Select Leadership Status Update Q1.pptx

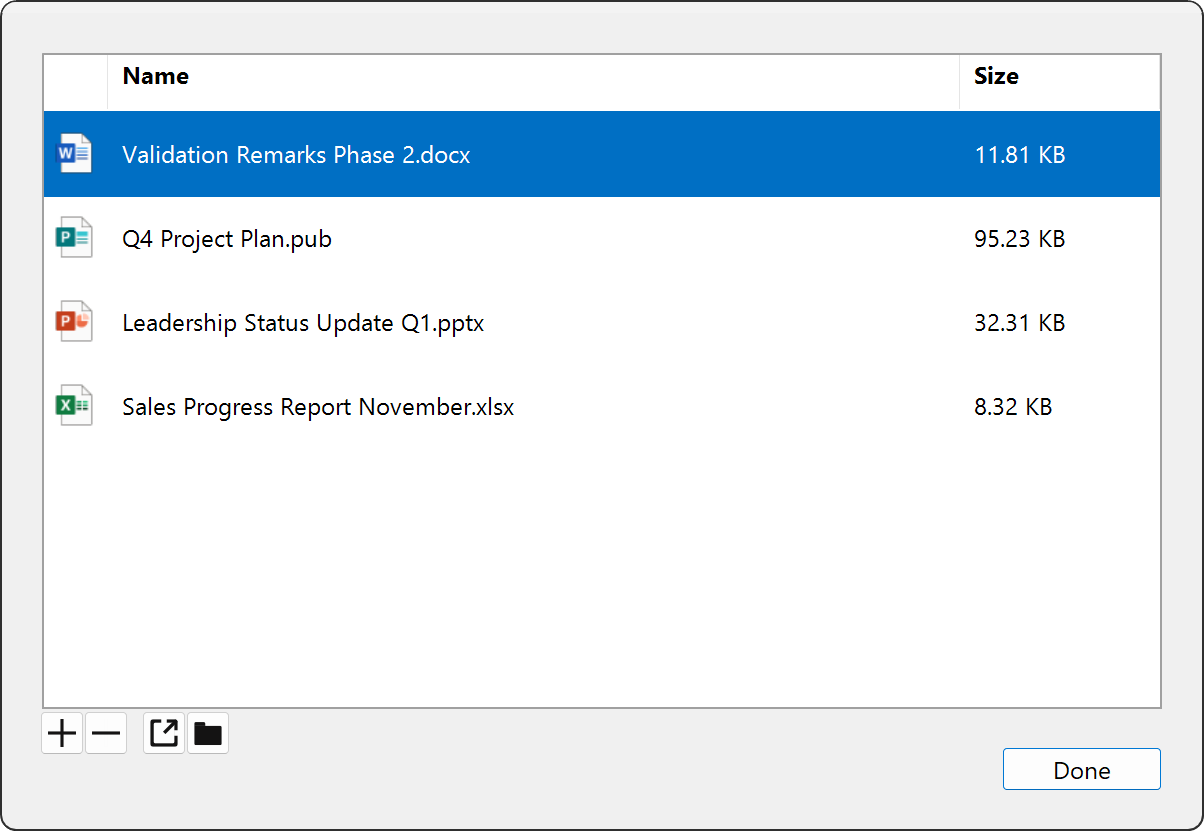click(500, 322)
